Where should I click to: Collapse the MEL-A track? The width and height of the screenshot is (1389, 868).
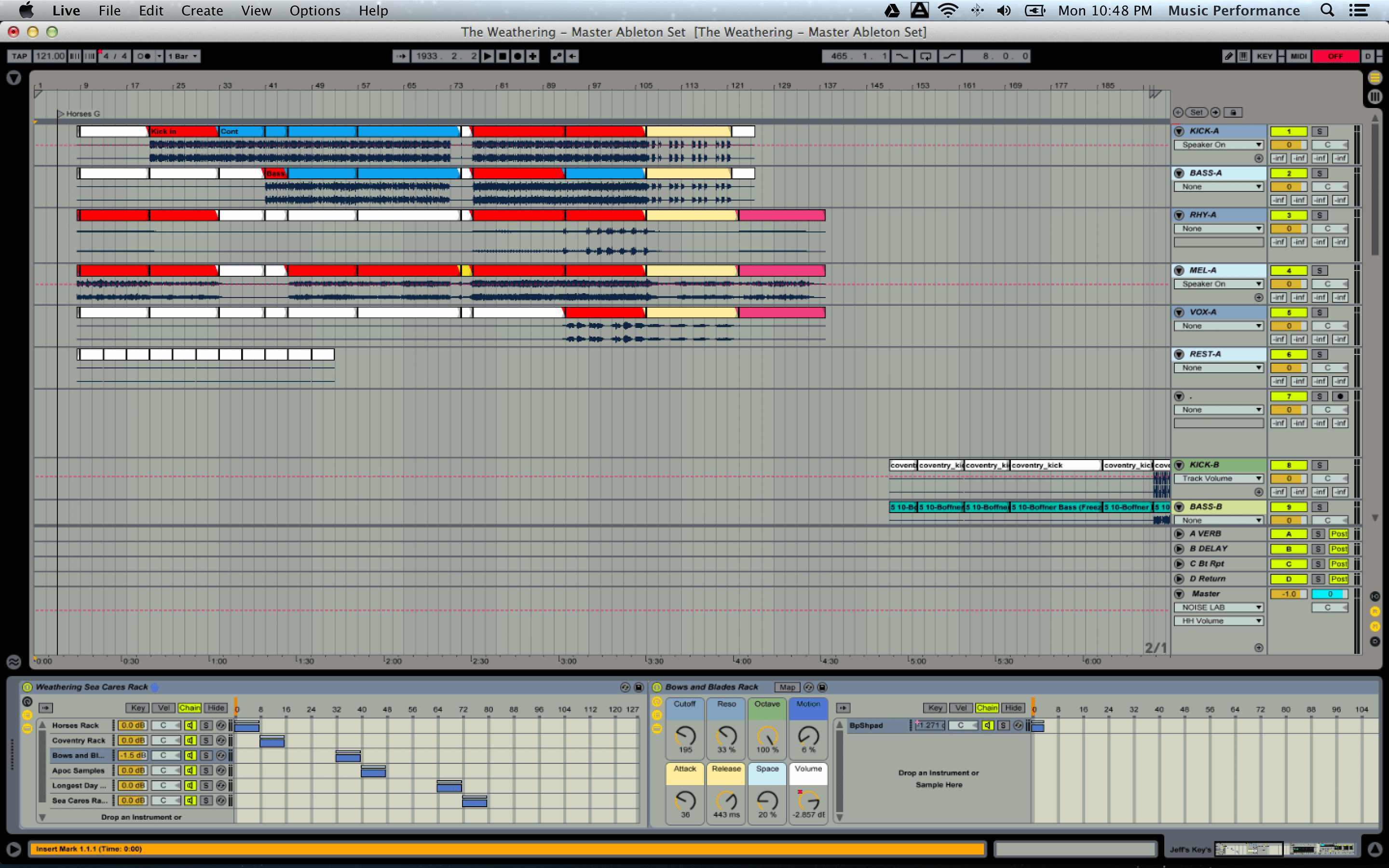[1179, 271]
